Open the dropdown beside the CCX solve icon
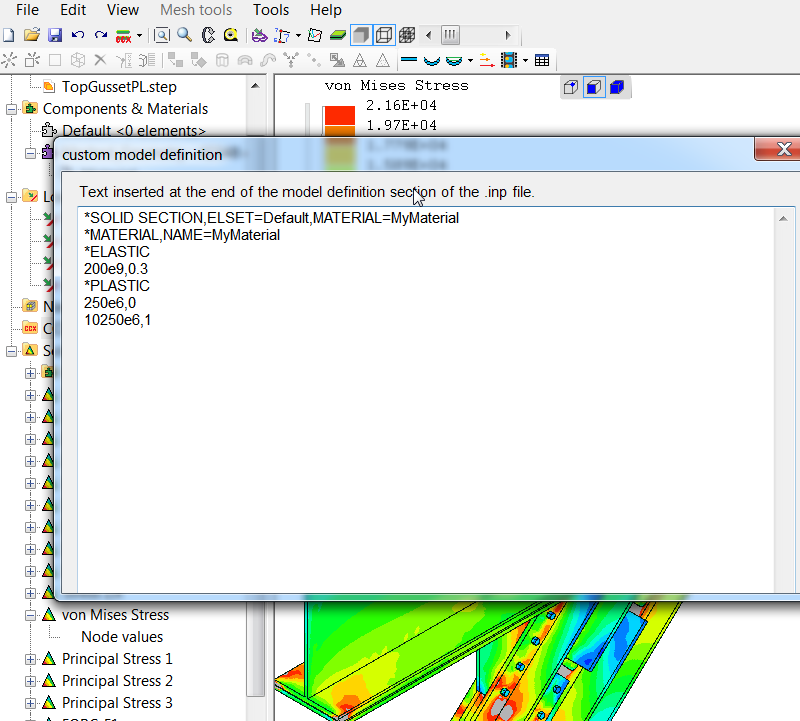The height and width of the screenshot is (721, 800). [139, 36]
